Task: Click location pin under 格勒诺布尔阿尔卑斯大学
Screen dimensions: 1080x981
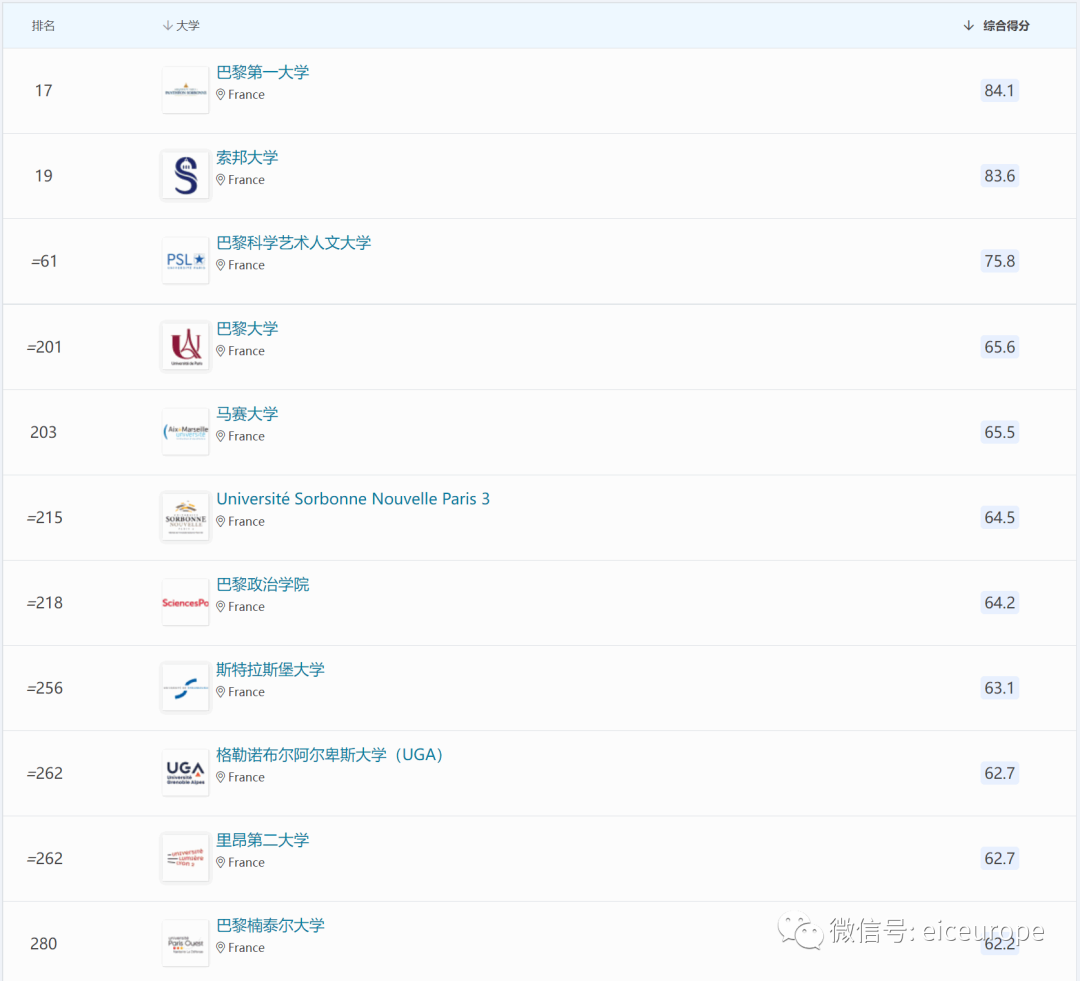Action: [x=220, y=777]
